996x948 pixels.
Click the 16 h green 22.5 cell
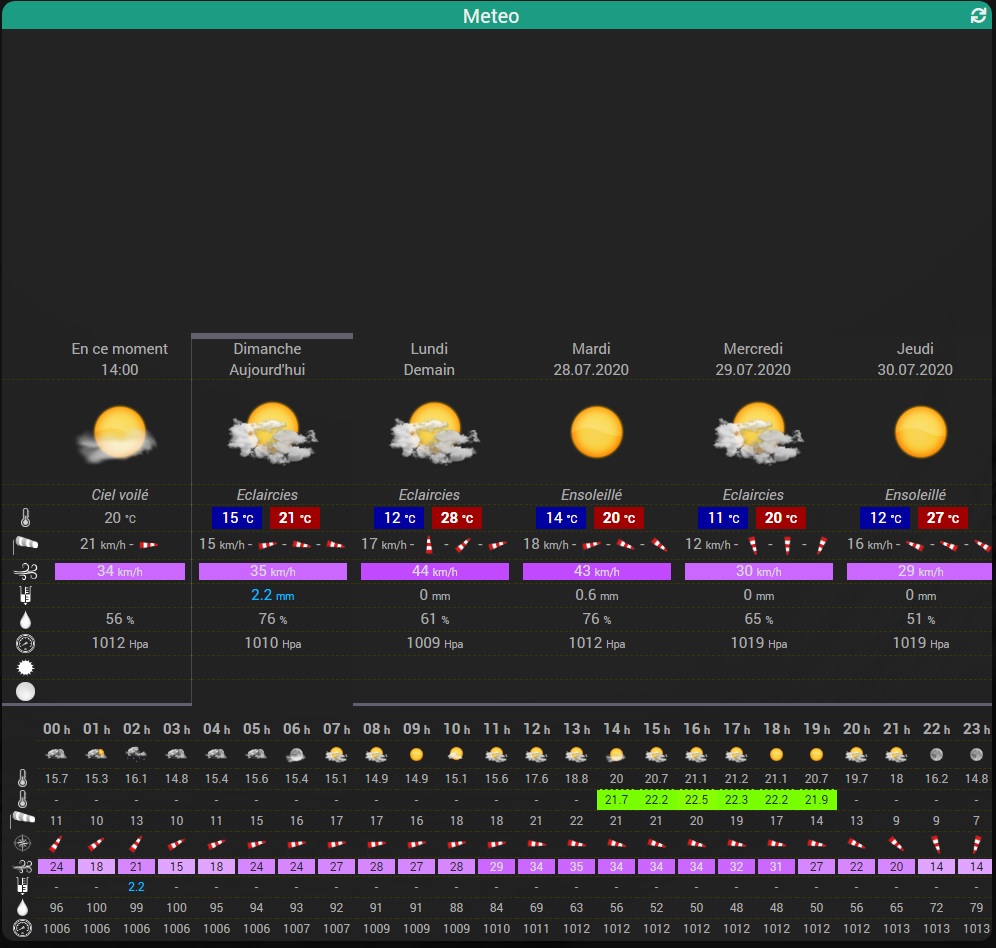[x=696, y=799]
